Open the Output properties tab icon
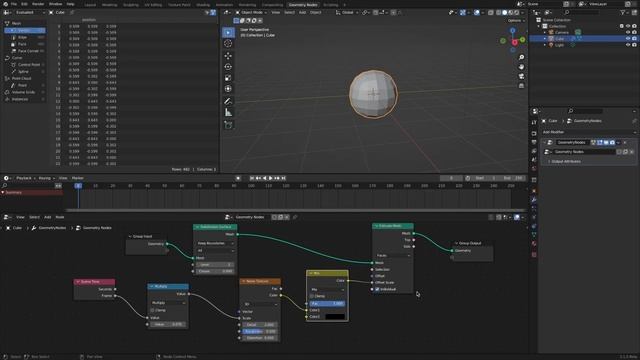The height and width of the screenshot is (360, 640). pos(534,142)
